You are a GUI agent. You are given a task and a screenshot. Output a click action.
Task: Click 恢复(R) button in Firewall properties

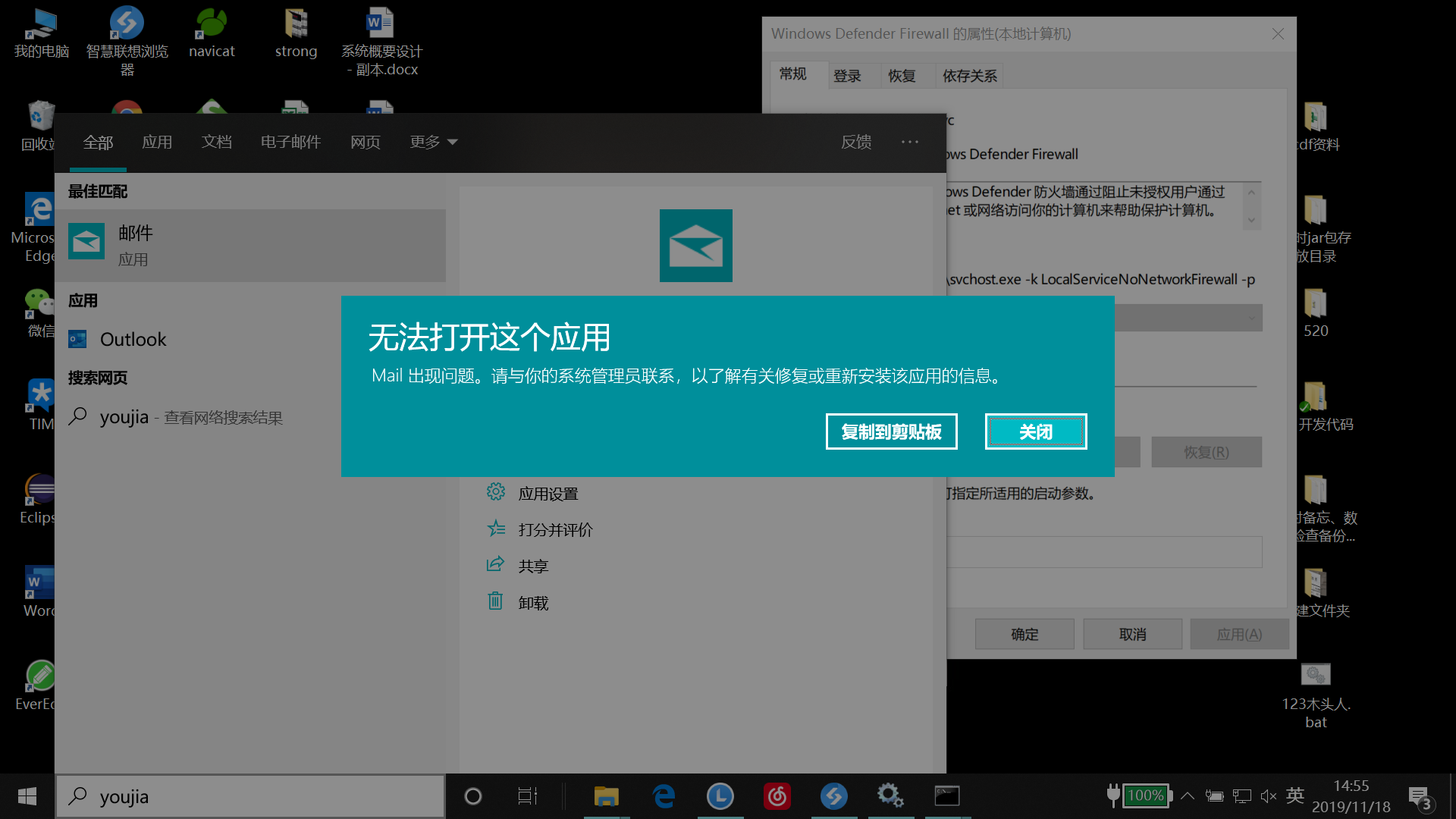click(1207, 452)
